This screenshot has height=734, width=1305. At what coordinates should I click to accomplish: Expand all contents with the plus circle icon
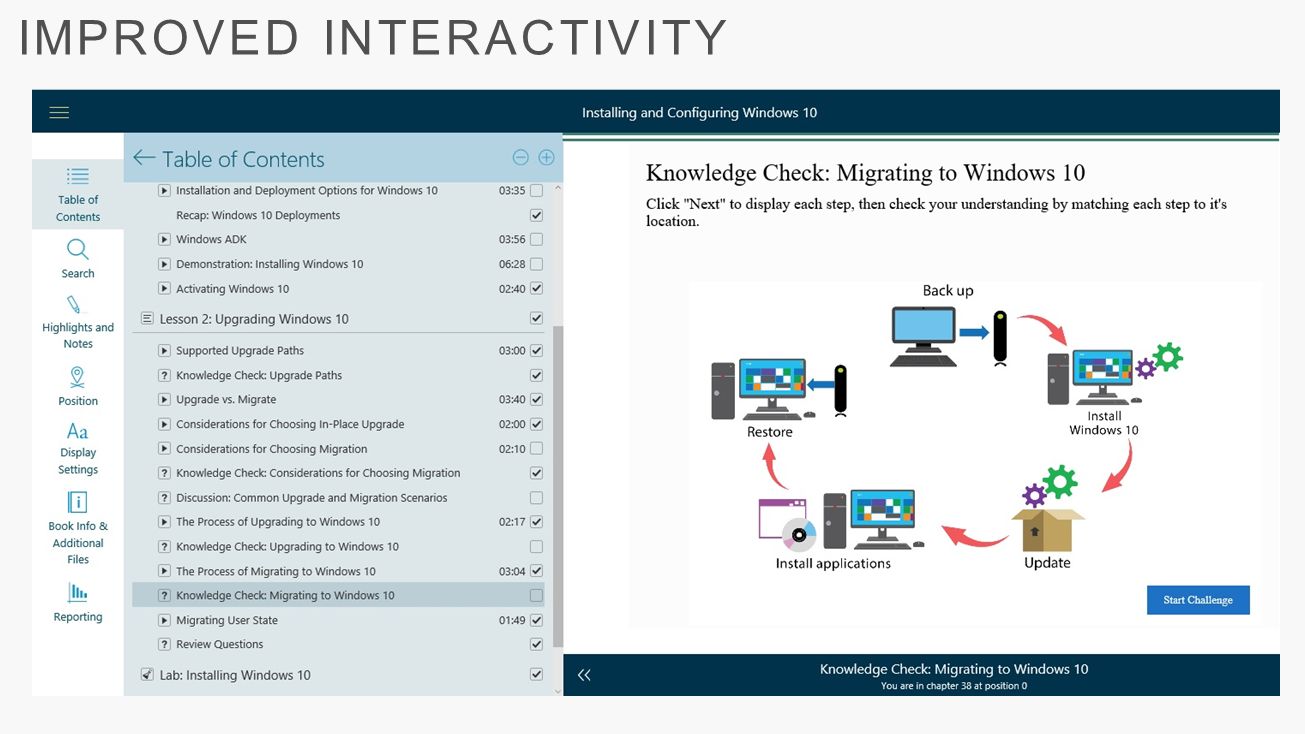pos(546,157)
